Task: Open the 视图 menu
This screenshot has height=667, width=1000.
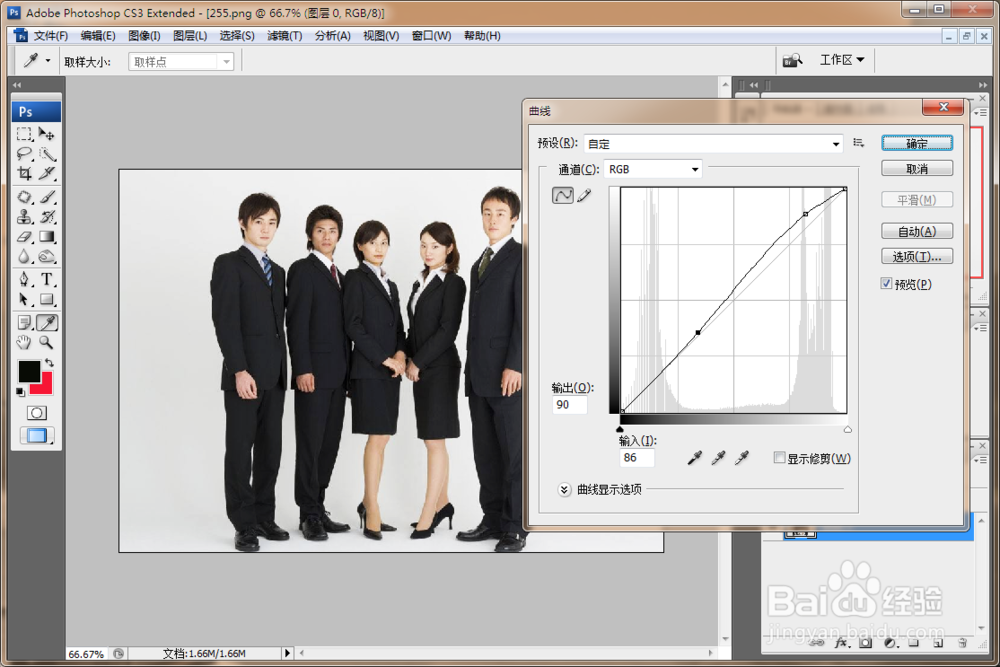Action: [381, 36]
